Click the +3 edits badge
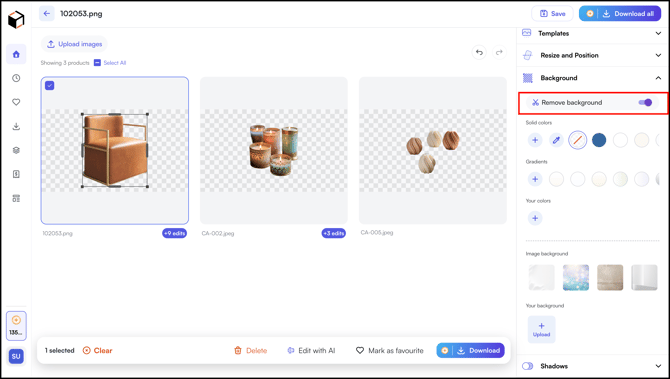 (x=334, y=233)
